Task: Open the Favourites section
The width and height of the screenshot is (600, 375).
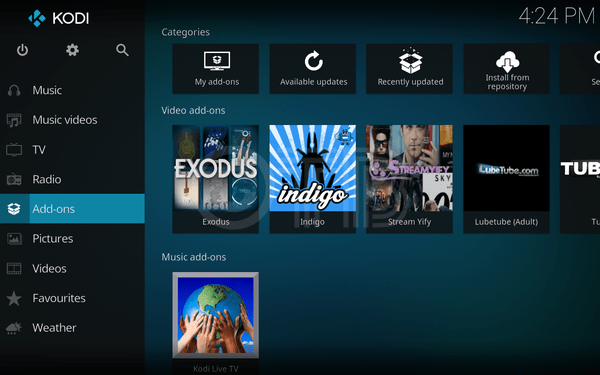Action: click(x=72, y=298)
